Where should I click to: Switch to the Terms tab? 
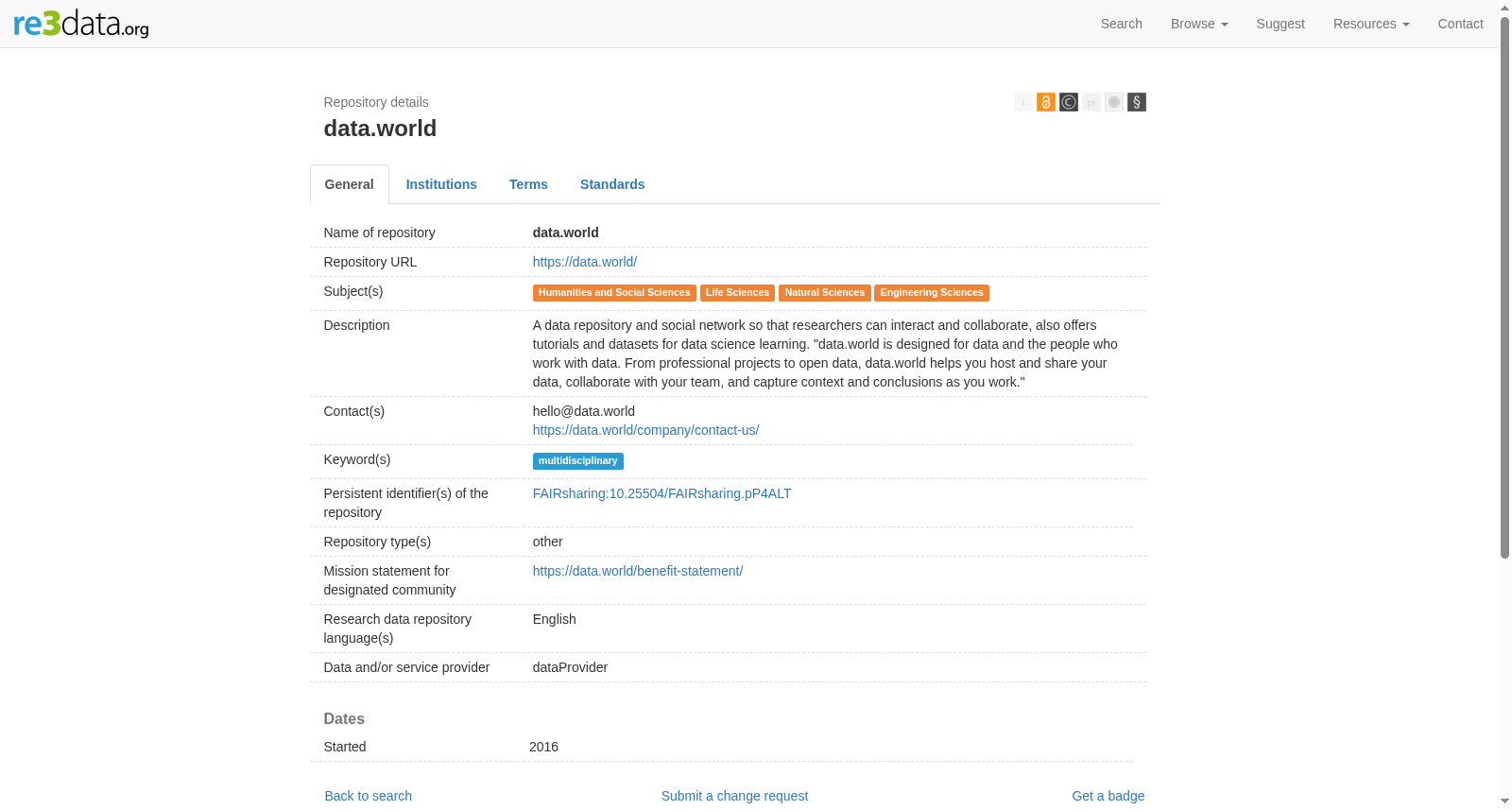click(x=528, y=184)
